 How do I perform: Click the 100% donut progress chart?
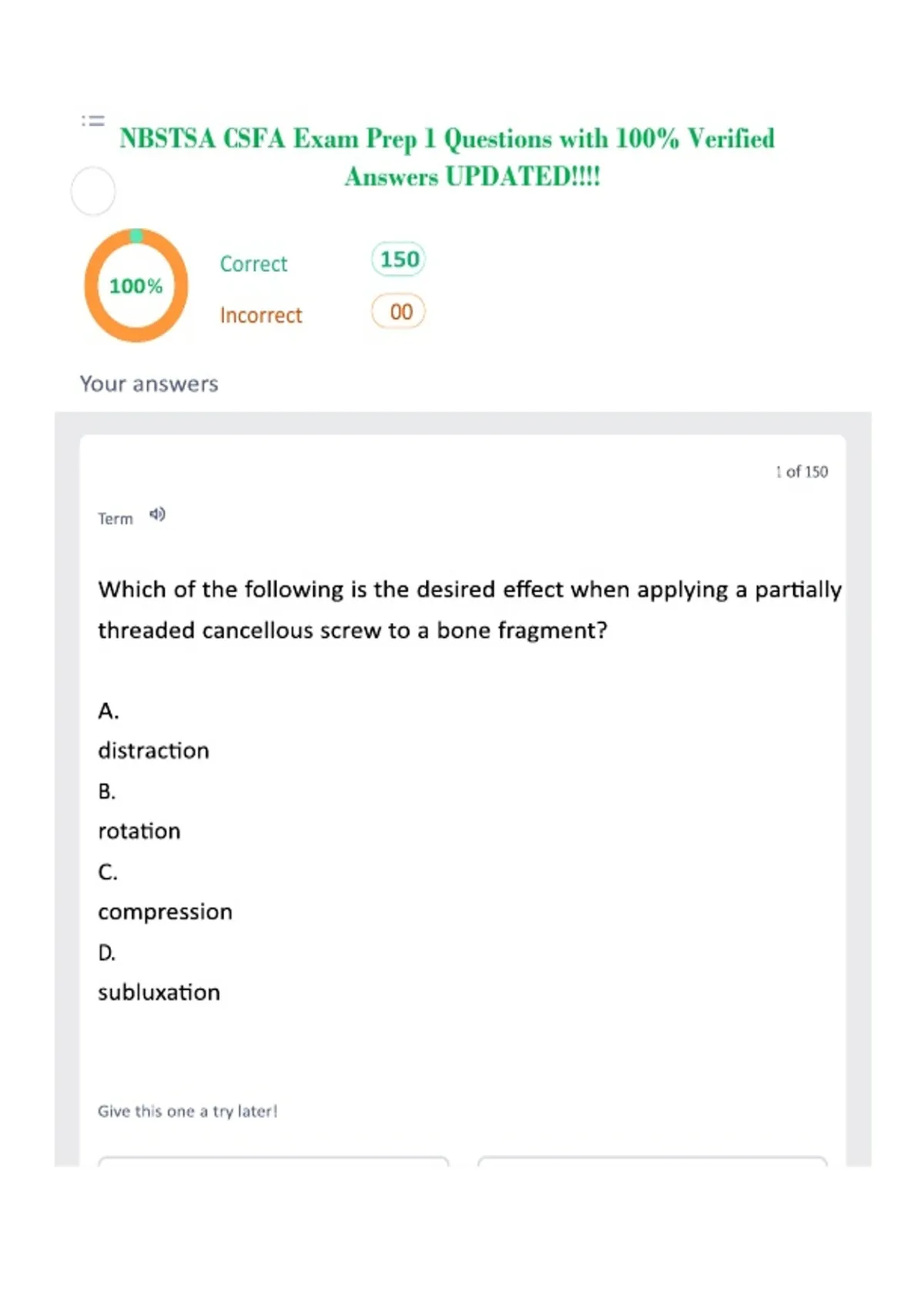click(x=136, y=286)
